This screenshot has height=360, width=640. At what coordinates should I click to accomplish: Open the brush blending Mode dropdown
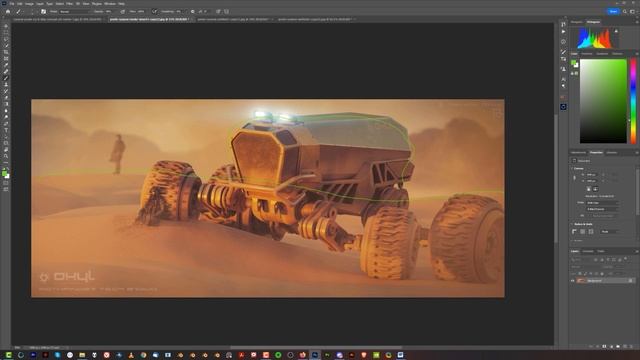[x=74, y=11]
